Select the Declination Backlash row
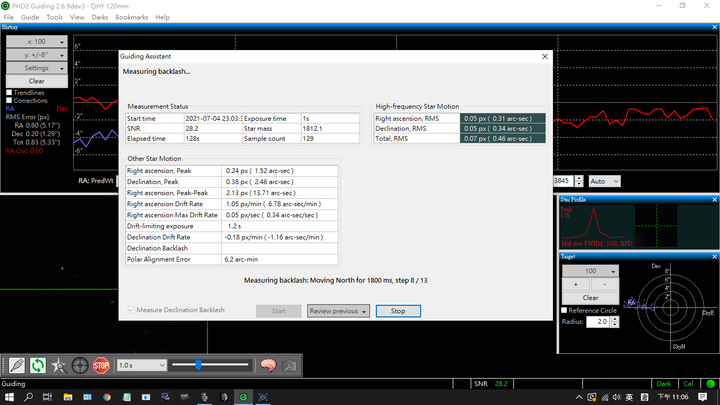The height and width of the screenshot is (405, 720). pyautogui.click(x=232, y=248)
